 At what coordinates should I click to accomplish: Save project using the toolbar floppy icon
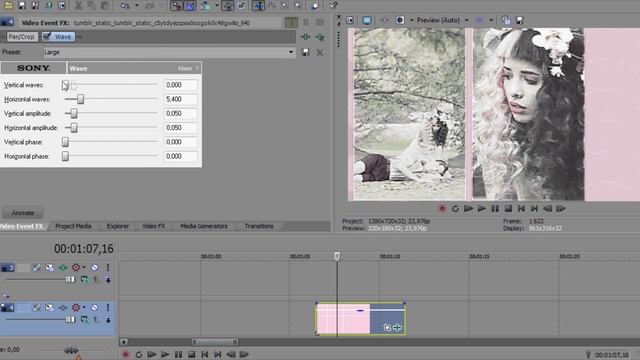coord(22,5)
